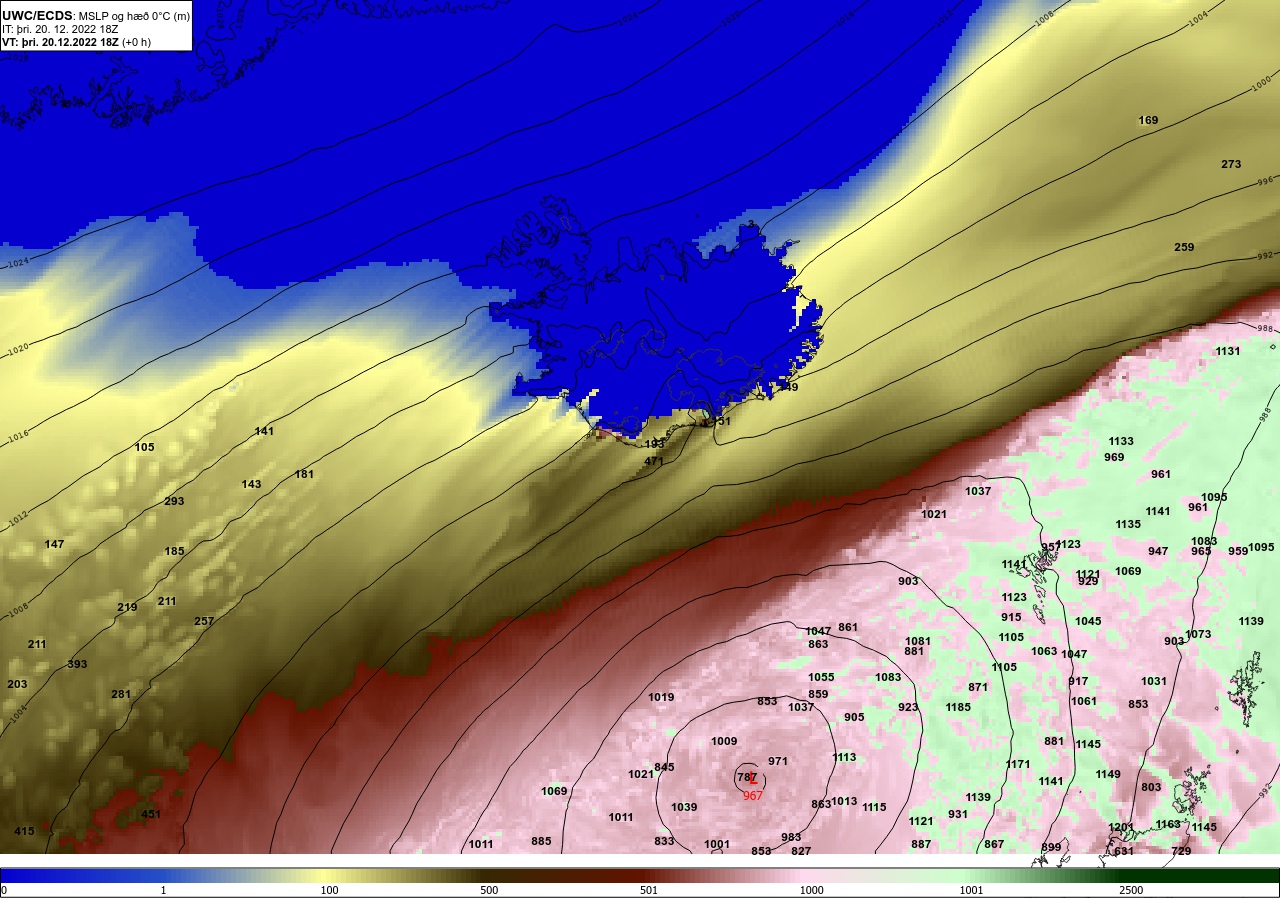Click the height value 803
Screen dimensions: 1280x898
click(1151, 787)
